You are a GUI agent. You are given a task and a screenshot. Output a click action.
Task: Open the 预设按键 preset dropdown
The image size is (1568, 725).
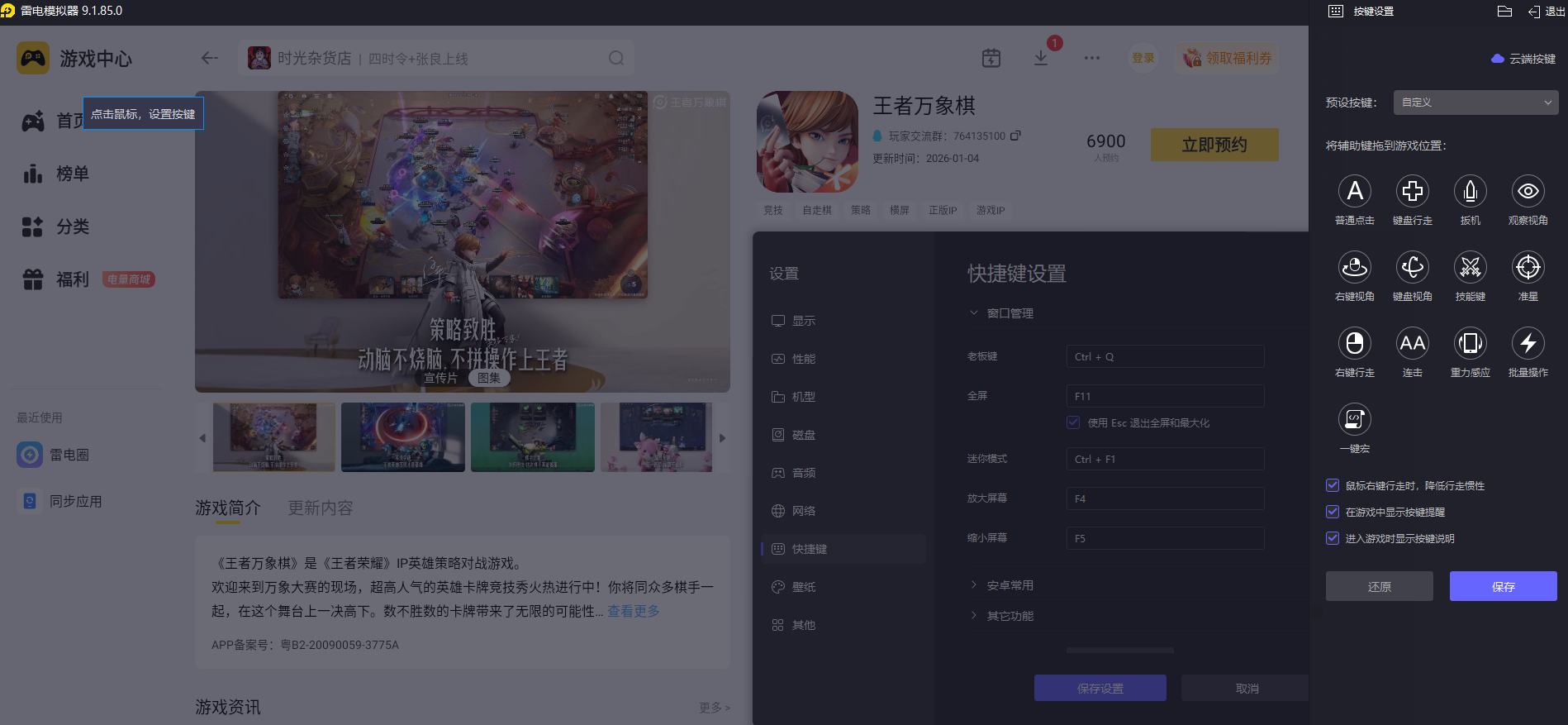tap(1475, 103)
